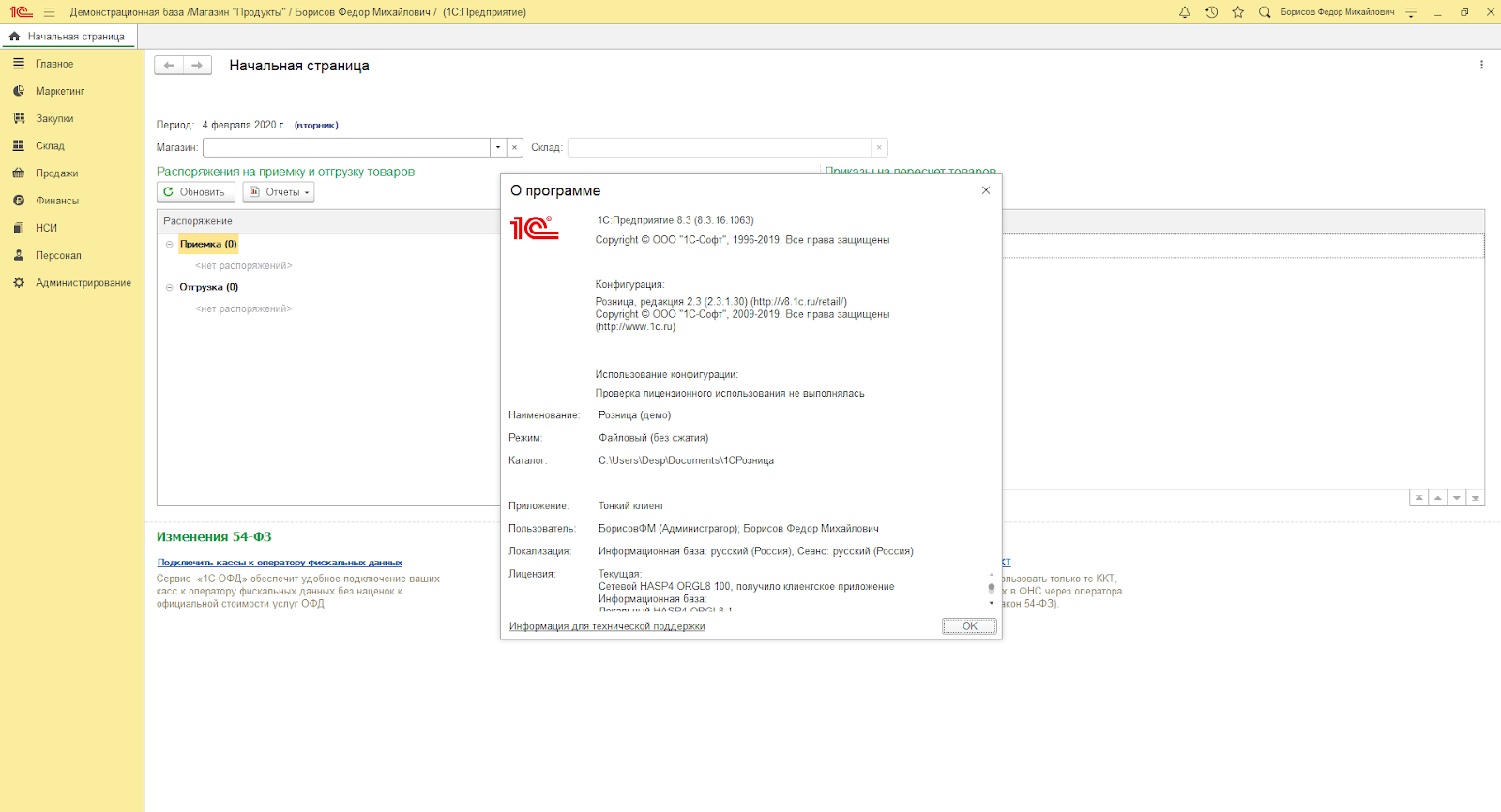Move list to first item arrow

(x=1419, y=498)
